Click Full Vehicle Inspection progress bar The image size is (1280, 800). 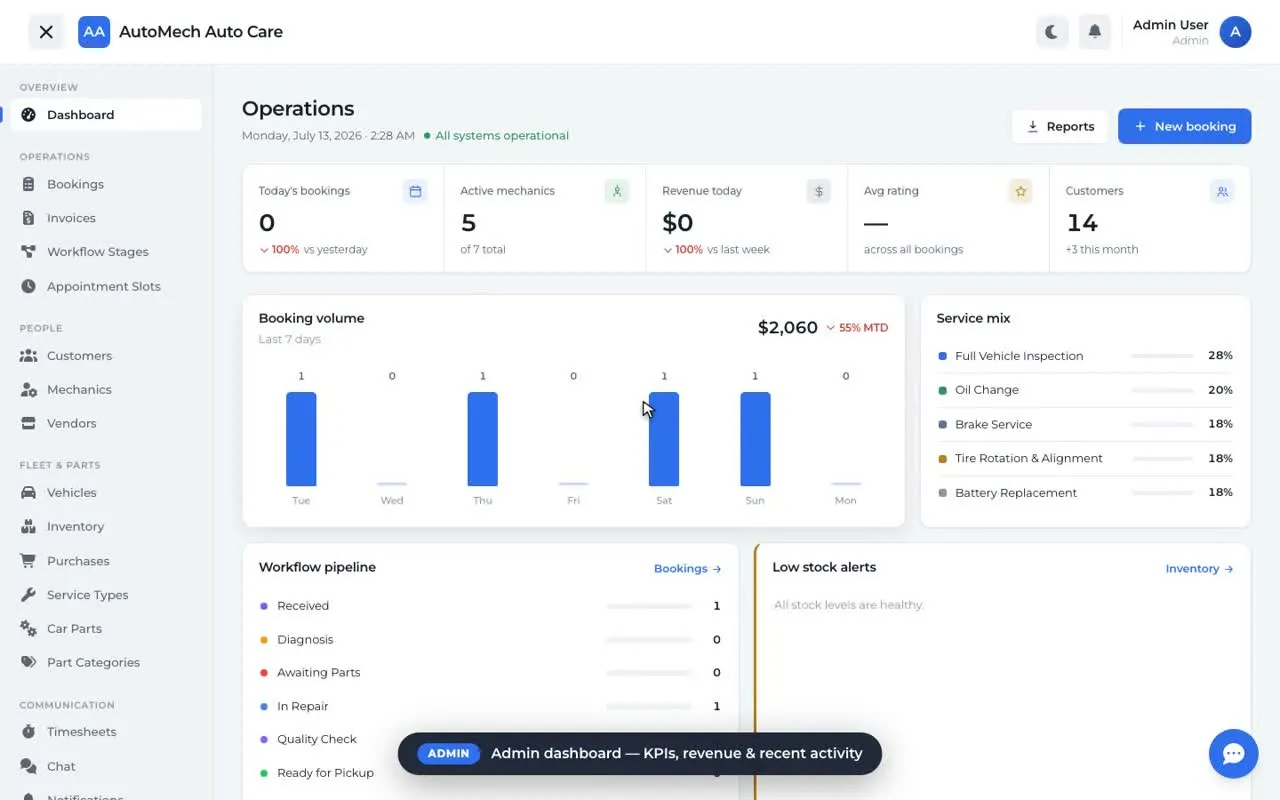[1162, 356]
